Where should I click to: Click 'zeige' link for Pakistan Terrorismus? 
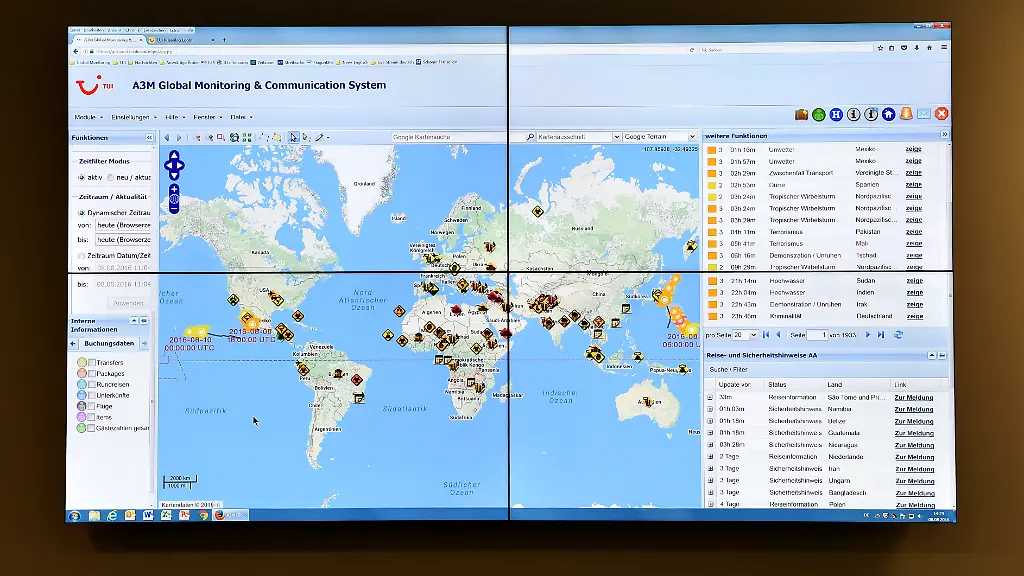[x=913, y=231]
